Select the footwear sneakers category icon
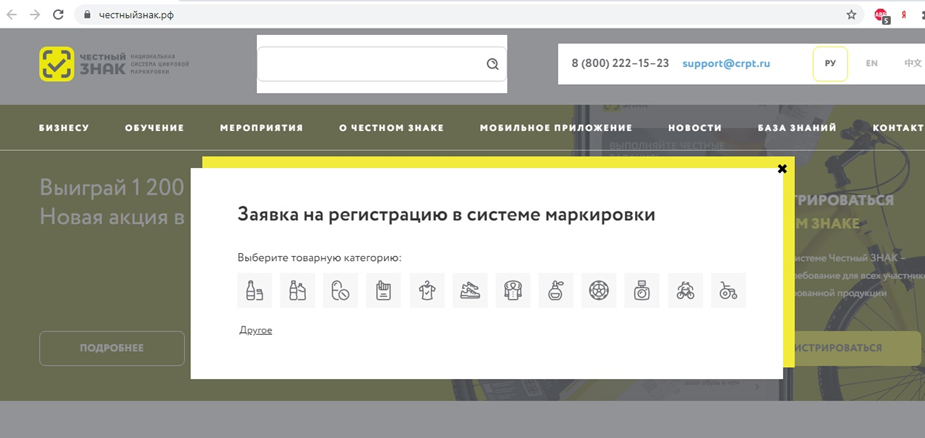This screenshot has width=925, height=438. coord(470,290)
